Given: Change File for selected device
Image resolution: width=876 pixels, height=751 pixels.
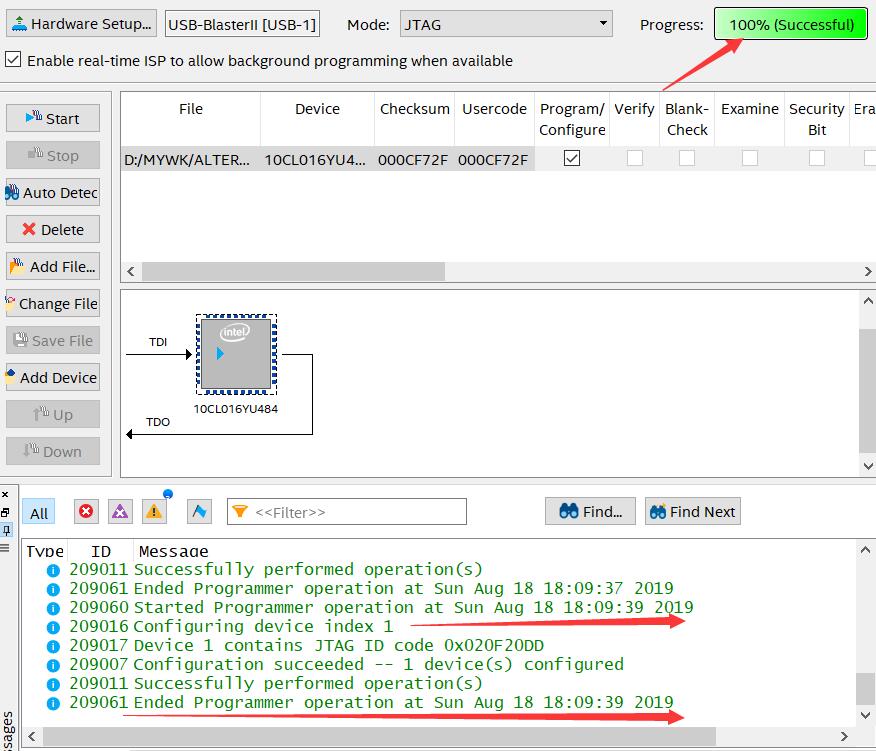Looking at the screenshot, I should coord(53,303).
